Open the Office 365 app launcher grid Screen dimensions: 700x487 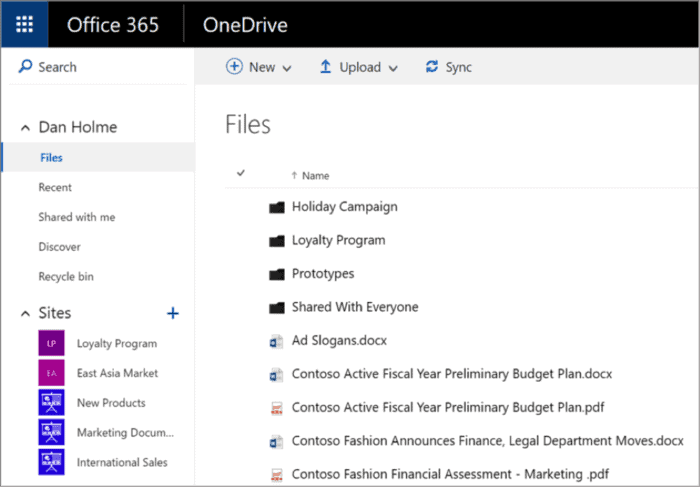(25, 25)
